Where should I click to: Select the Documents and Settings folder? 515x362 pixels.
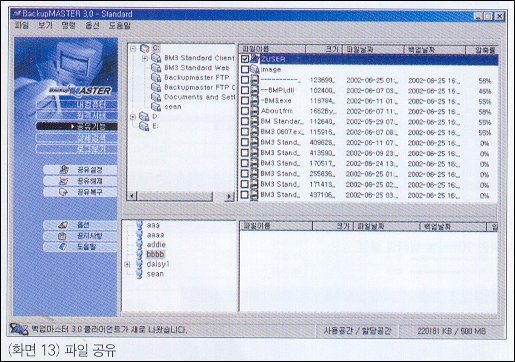200,97
